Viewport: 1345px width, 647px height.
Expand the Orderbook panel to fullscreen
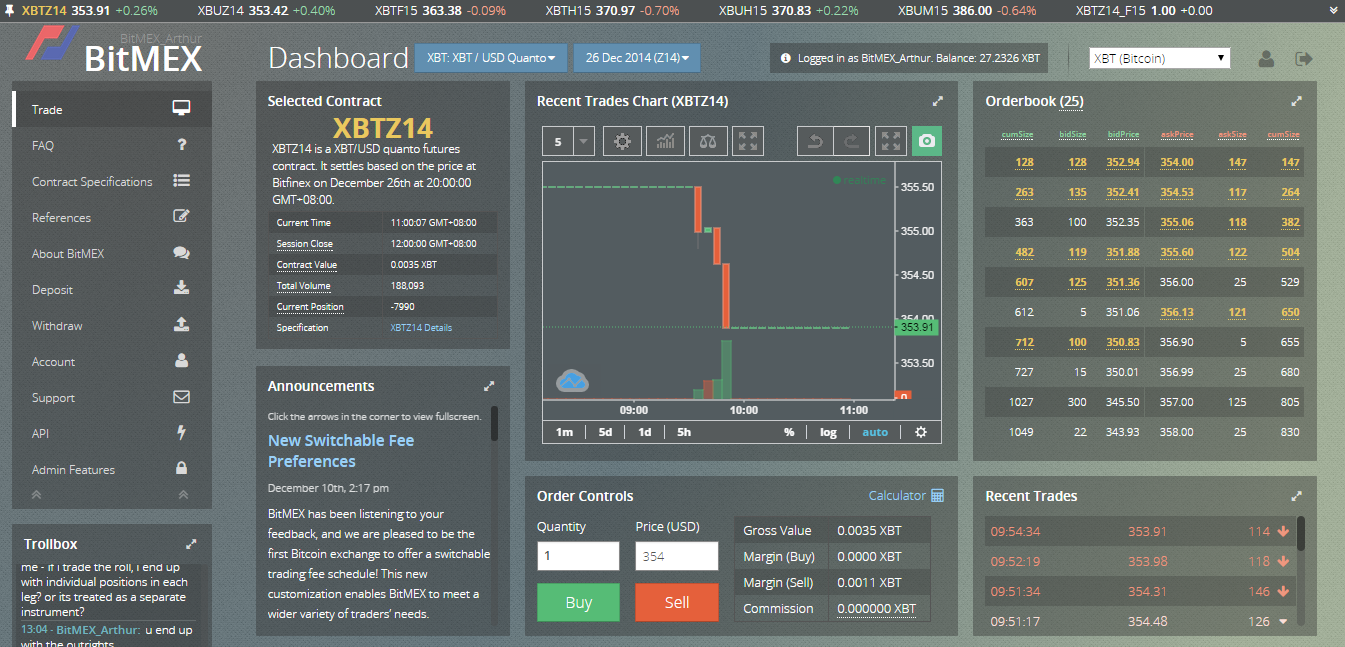click(x=1296, y=101)
